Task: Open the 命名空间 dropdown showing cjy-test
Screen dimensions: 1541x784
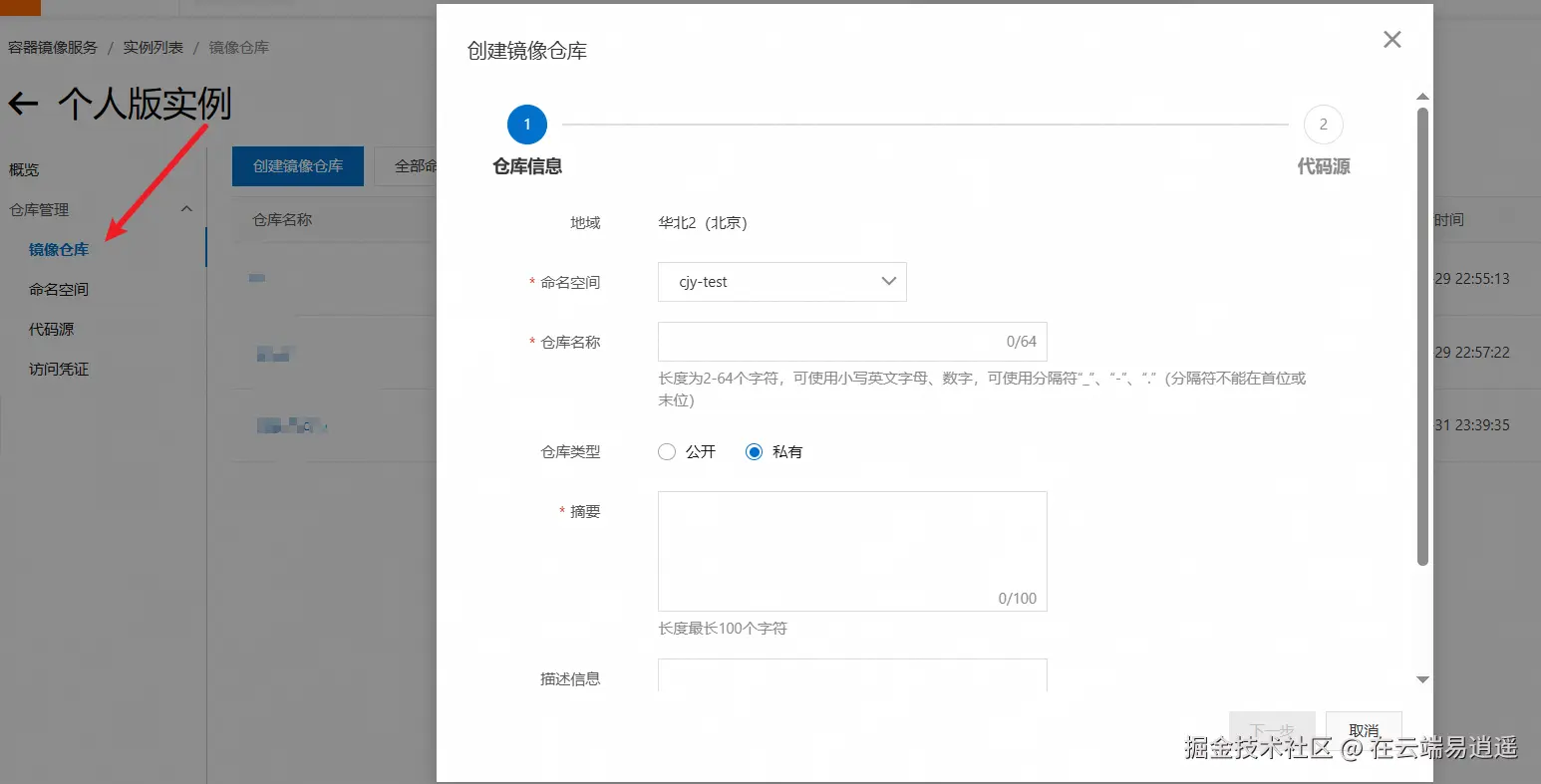Action: [x=782, y=282]
